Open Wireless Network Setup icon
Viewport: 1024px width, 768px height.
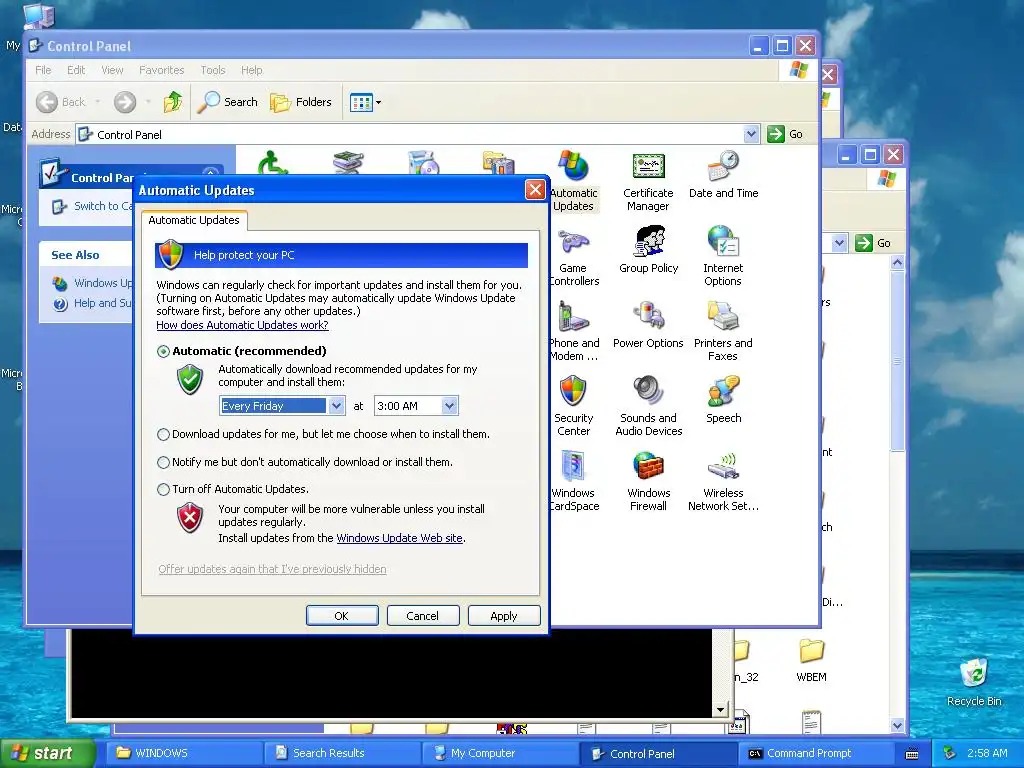point(723,482)
